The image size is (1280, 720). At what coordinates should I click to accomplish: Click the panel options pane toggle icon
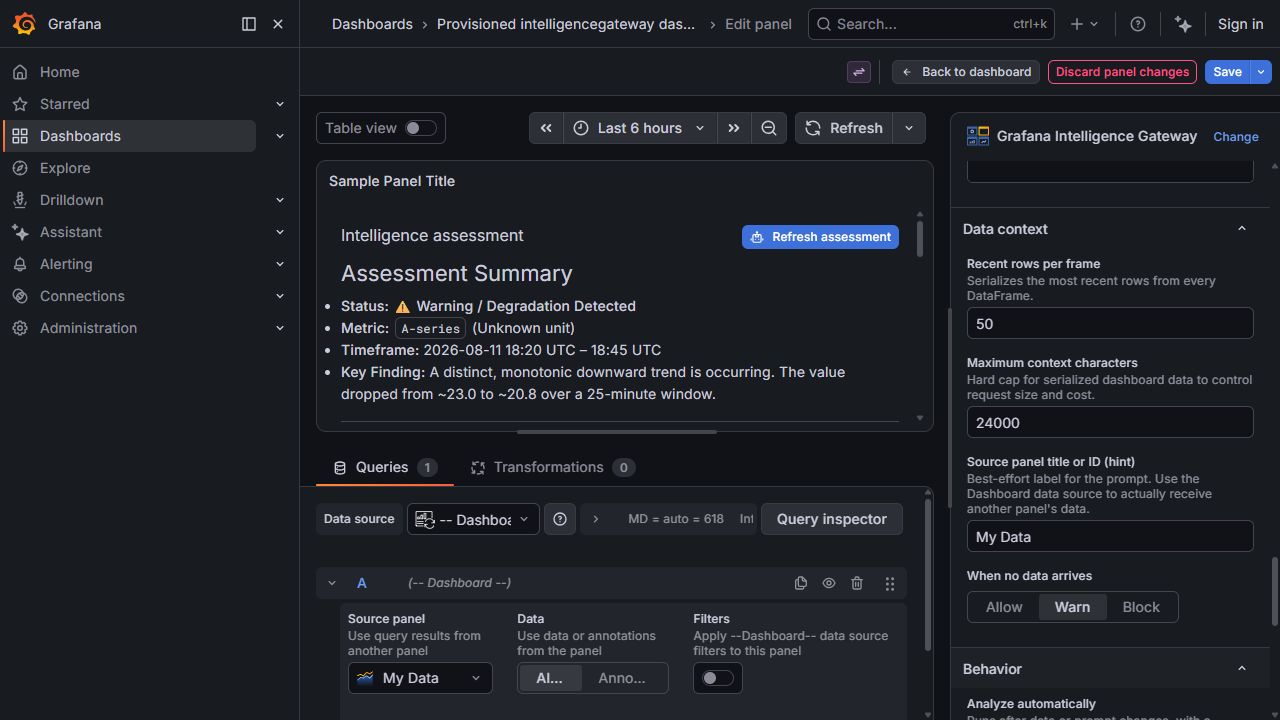tap(859, 72)
